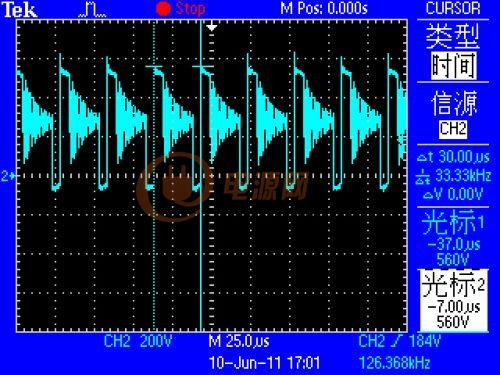
Task: Click the delta t 30.00µs readout
Action: click(x=453, y=157)
